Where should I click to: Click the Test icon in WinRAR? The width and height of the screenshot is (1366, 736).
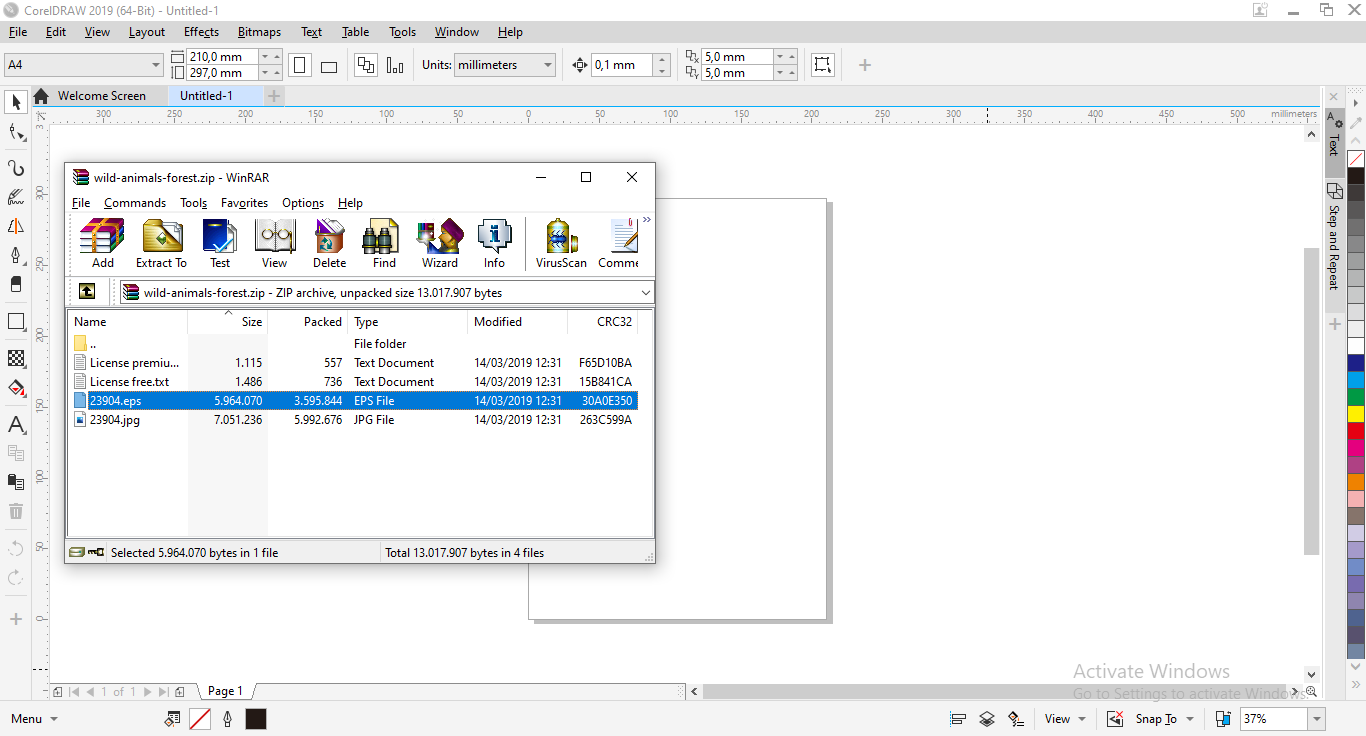pyautogui.click(x=220, y=244)
